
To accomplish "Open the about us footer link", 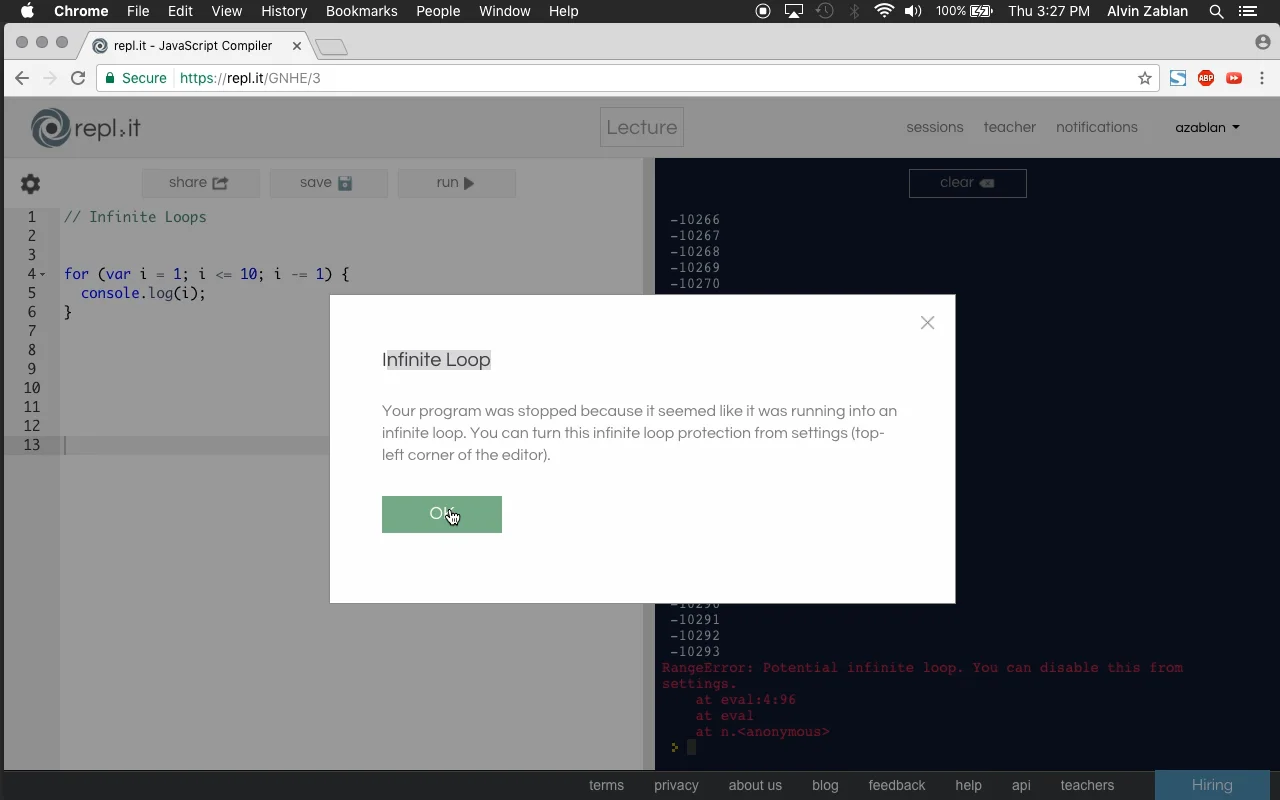I will (x=755, y=785).
